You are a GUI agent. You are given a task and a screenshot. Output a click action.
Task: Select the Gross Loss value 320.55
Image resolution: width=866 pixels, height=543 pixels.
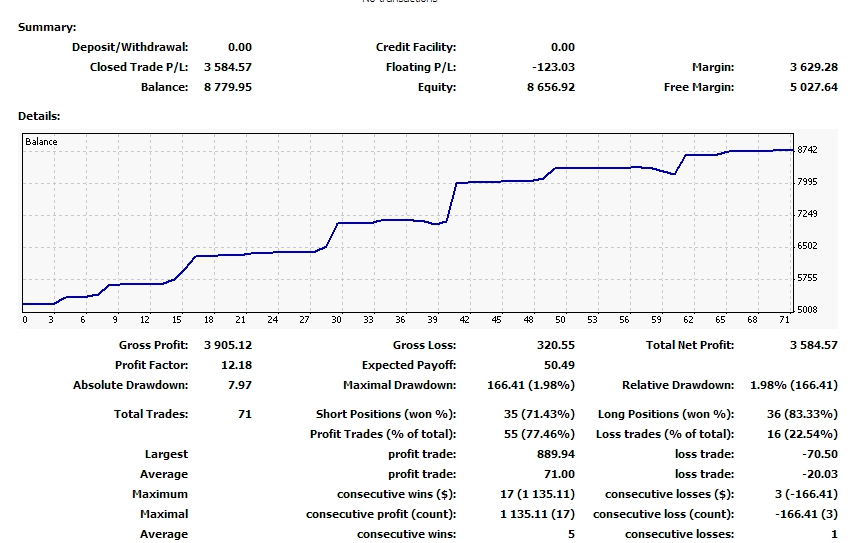coord(556,345)
